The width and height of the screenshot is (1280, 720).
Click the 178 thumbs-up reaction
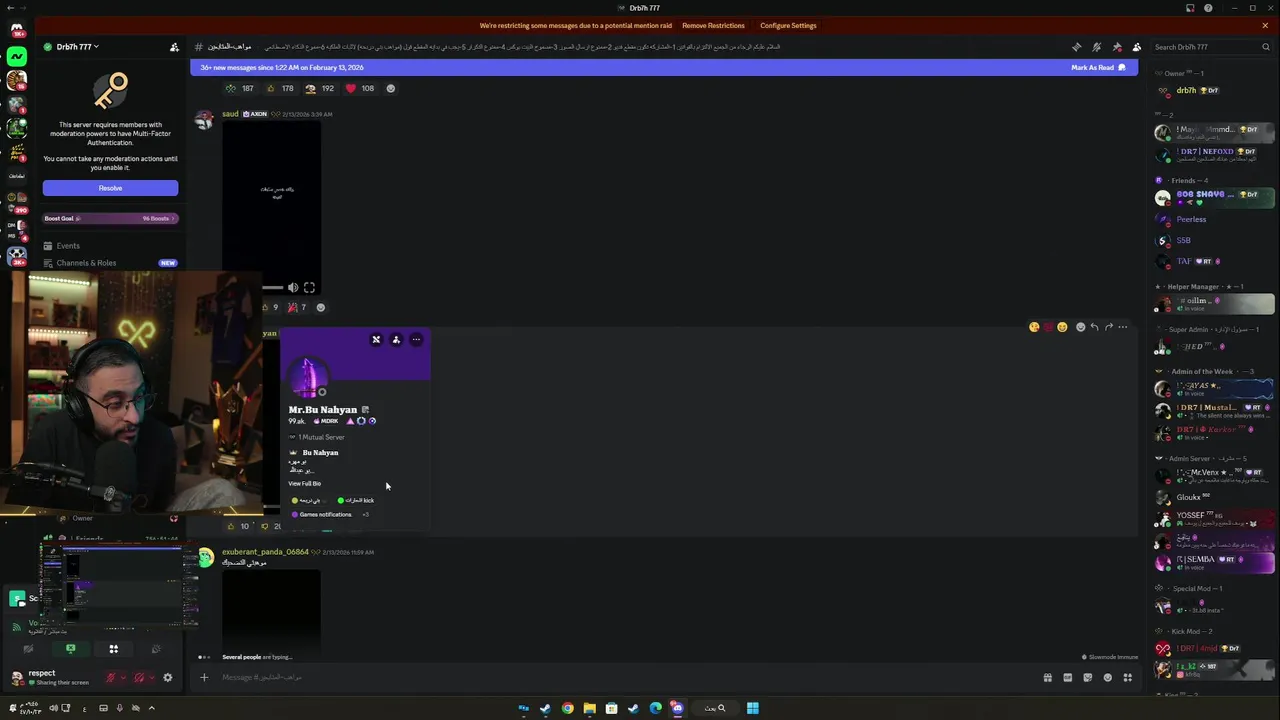[x=280, y=88]
